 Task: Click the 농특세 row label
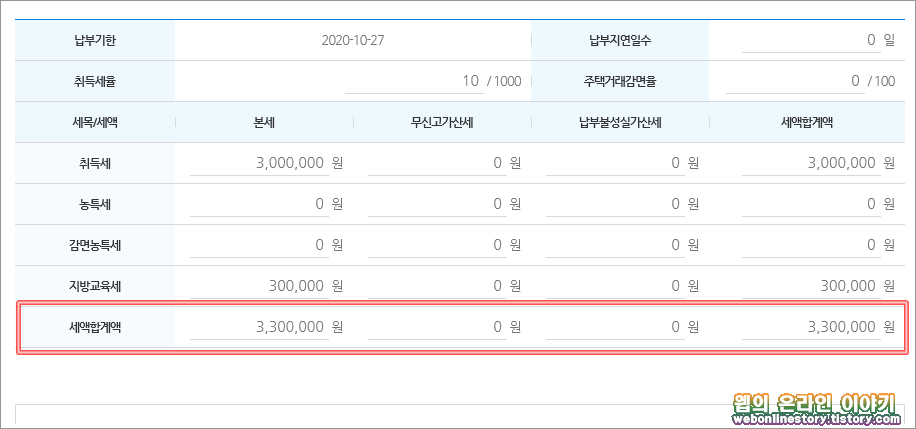tap(94, 204)
